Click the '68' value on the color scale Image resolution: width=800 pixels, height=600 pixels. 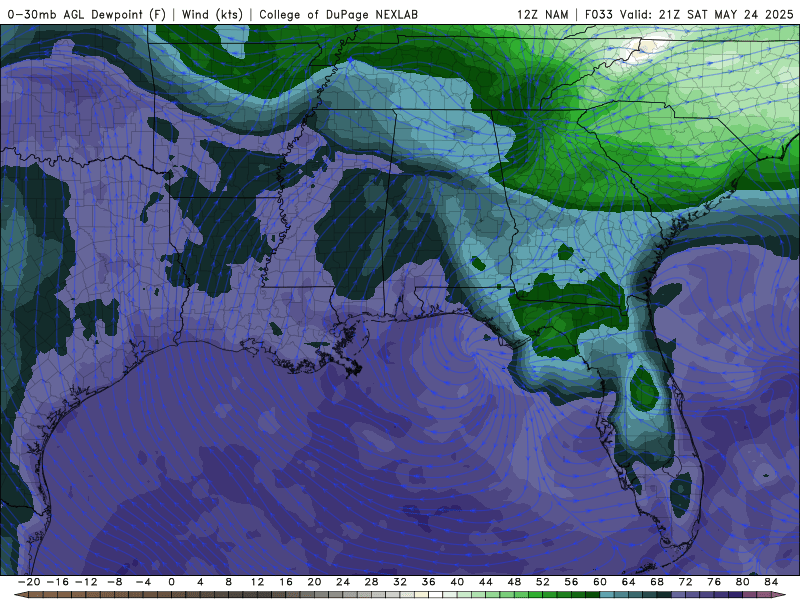[x=657, y=582]
